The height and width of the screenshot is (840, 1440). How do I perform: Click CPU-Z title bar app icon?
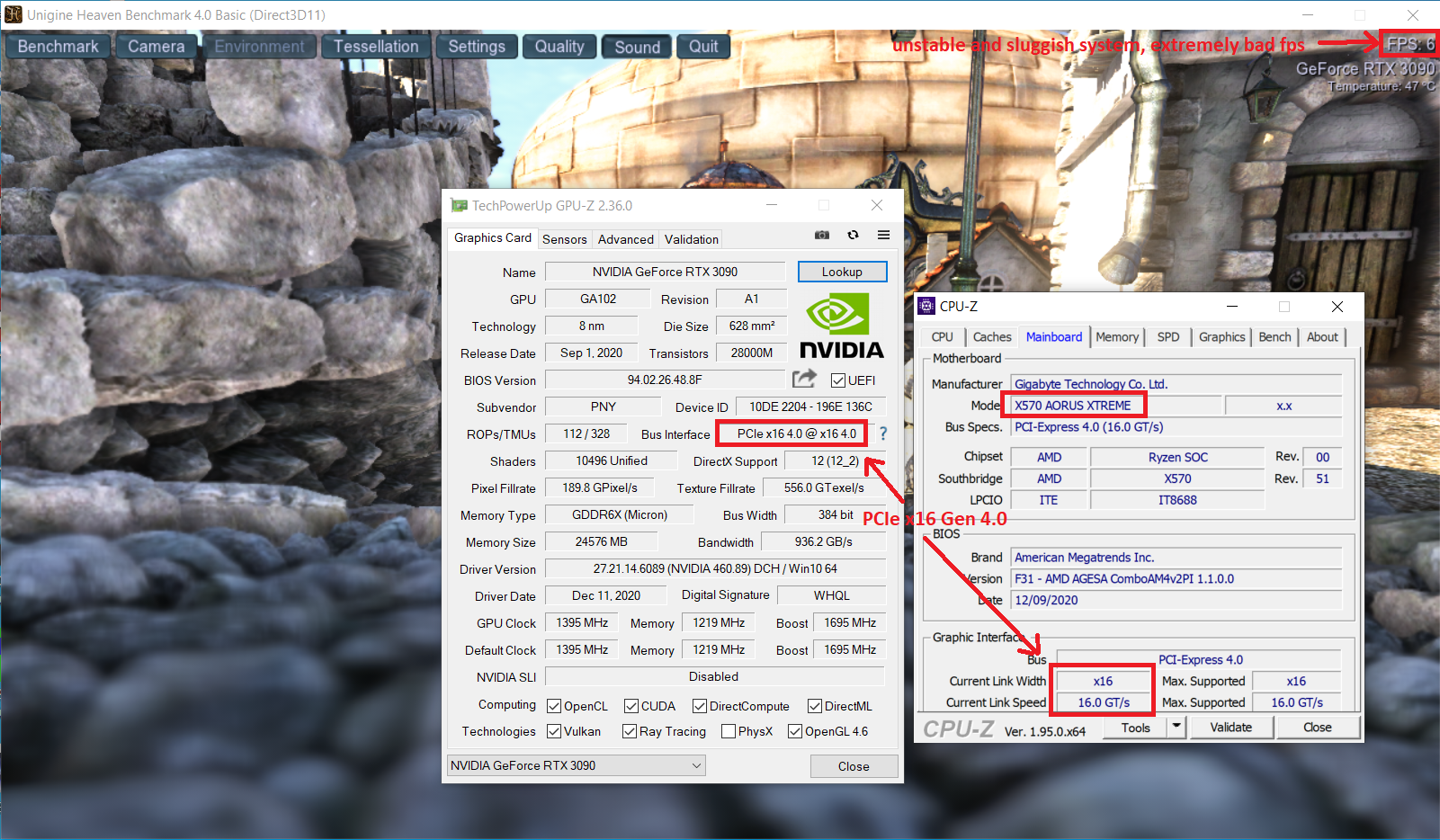pos(926,306)
